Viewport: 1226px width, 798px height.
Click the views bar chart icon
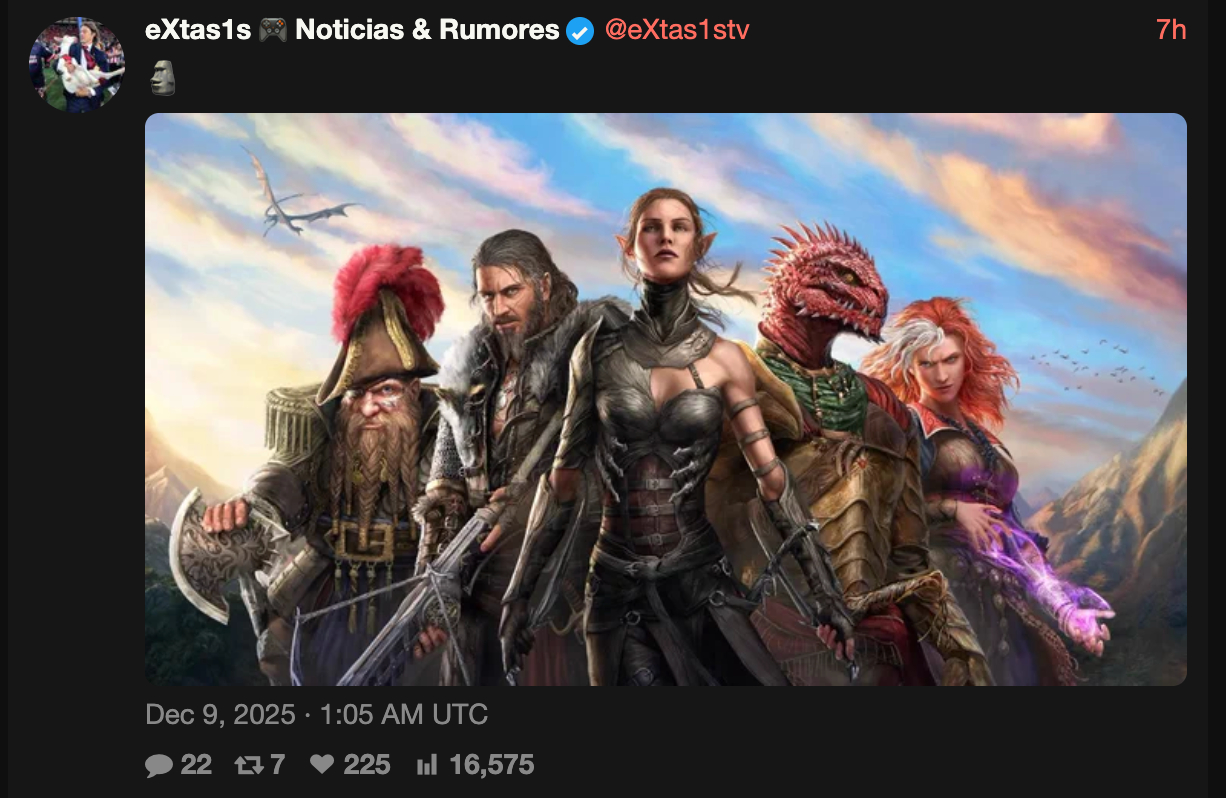[427, 765]
